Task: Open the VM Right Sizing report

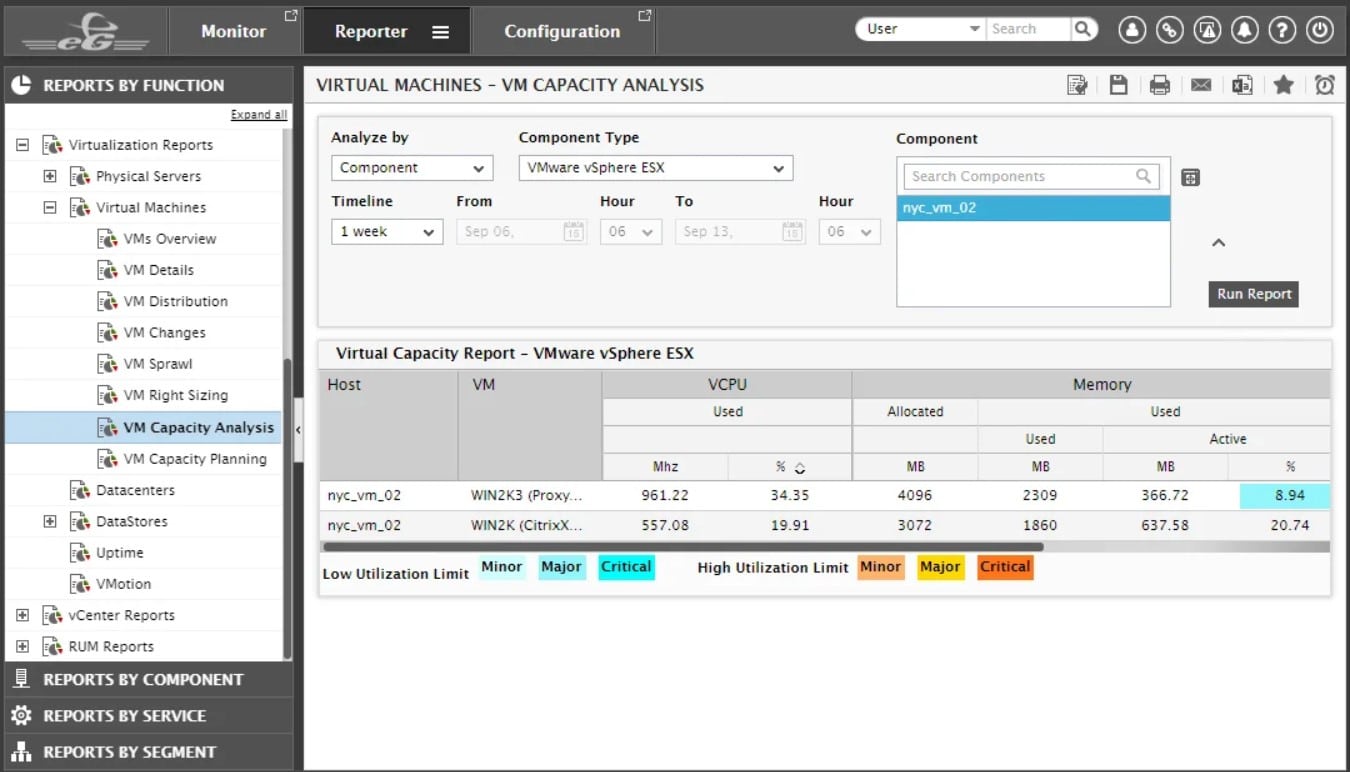Action: point(175,395)
